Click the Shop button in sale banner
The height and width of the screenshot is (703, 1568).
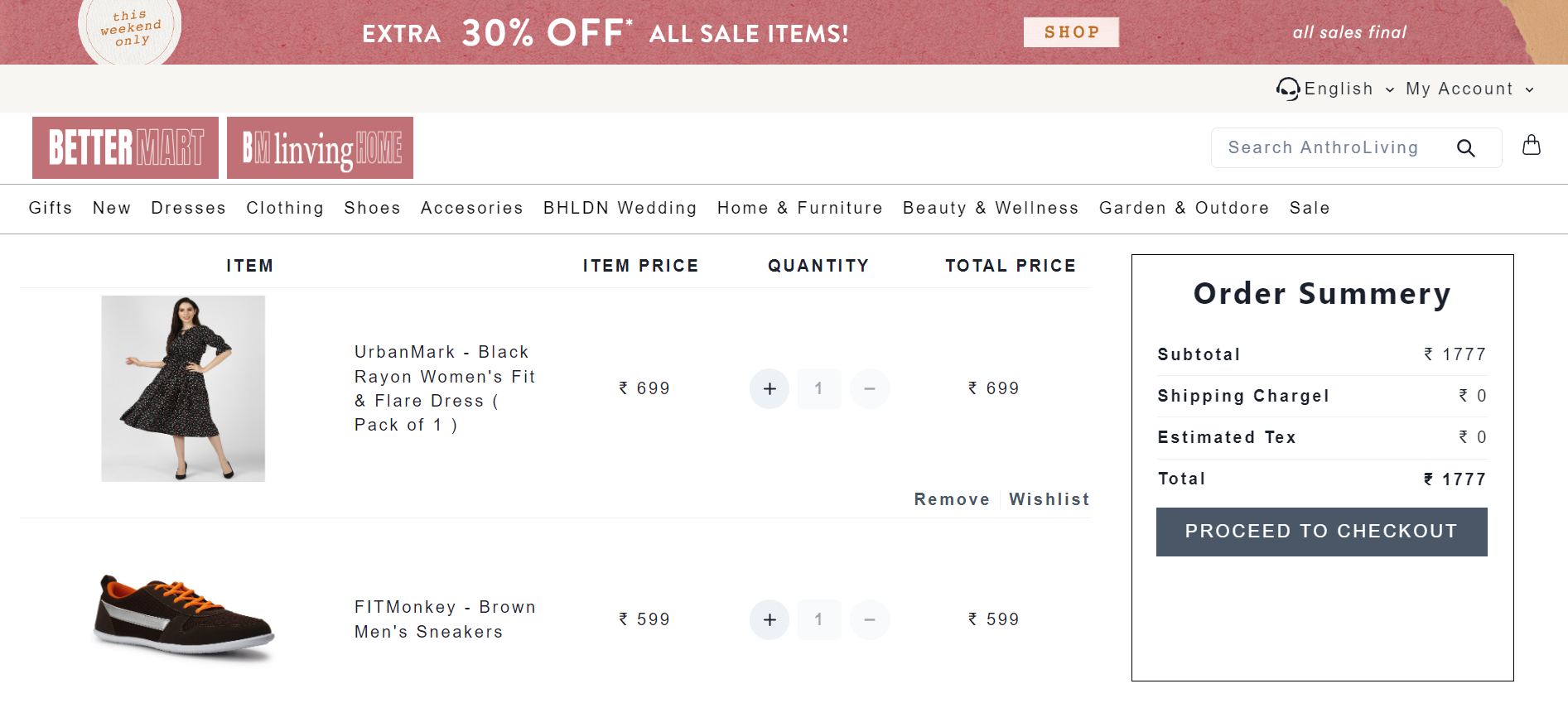point(1071,32)
